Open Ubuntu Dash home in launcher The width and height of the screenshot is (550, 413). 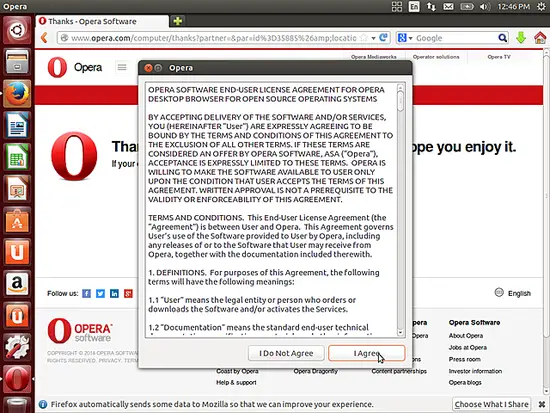tap(17, 30)
